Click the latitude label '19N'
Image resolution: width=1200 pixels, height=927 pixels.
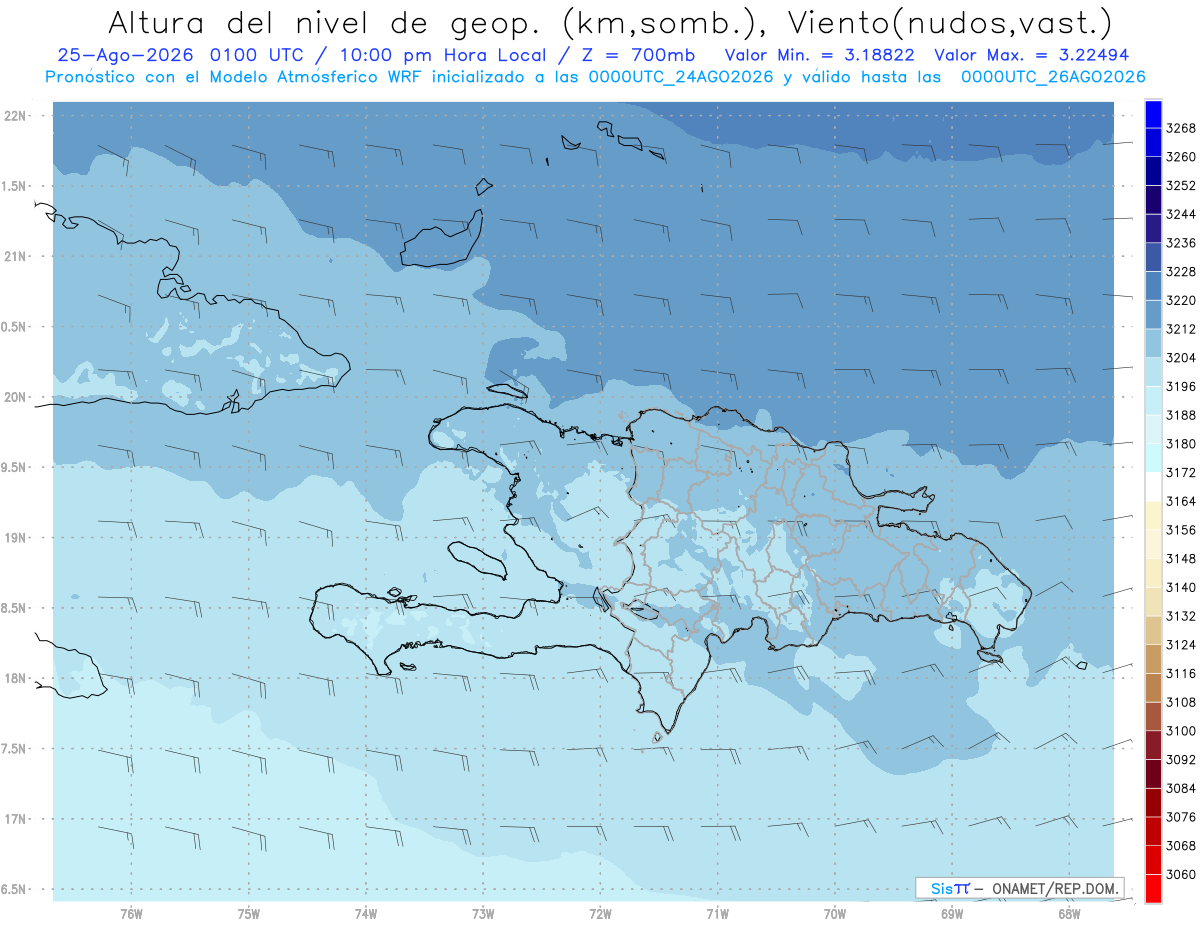15,538
